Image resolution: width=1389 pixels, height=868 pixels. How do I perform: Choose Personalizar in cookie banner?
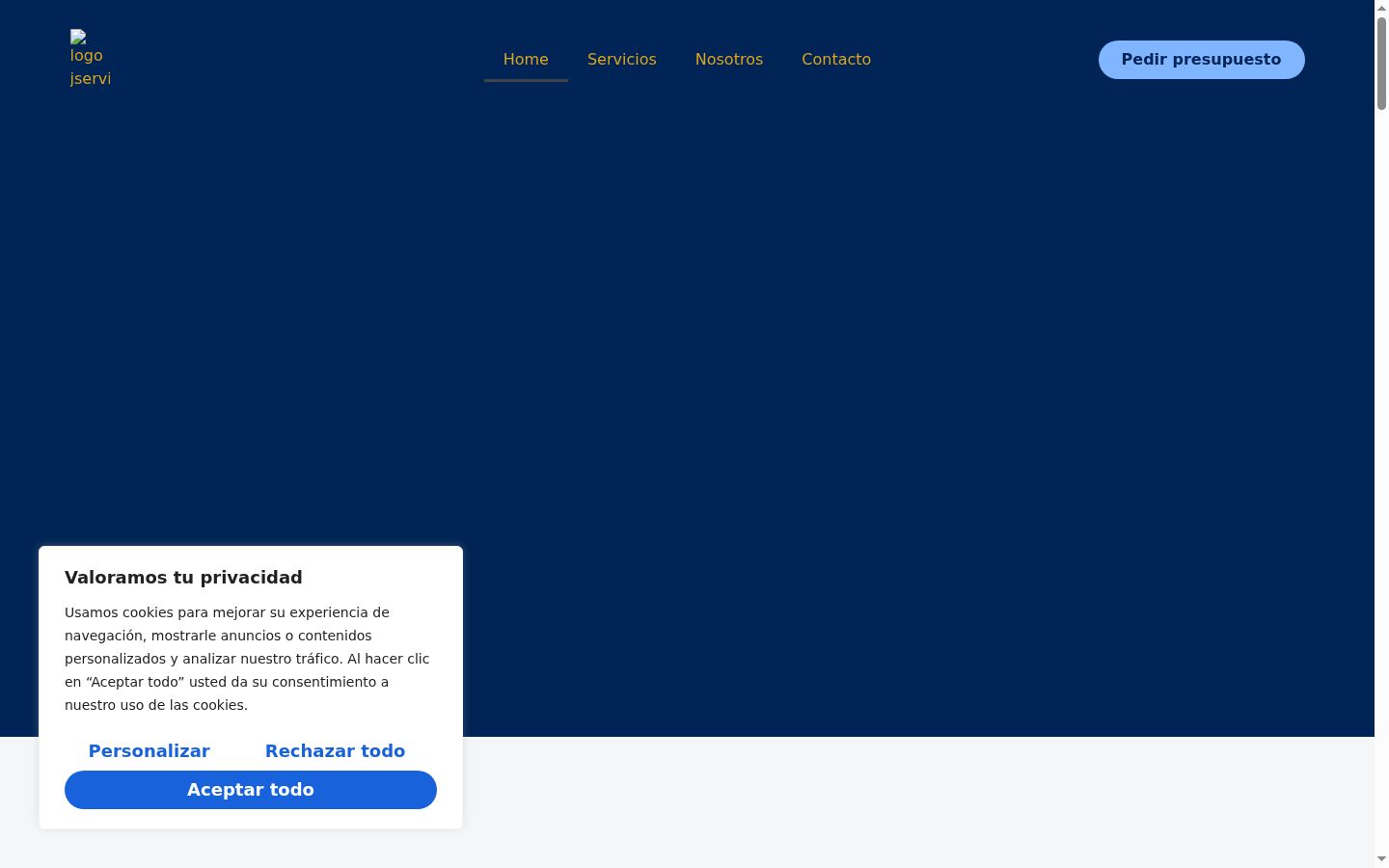[150, 751]
